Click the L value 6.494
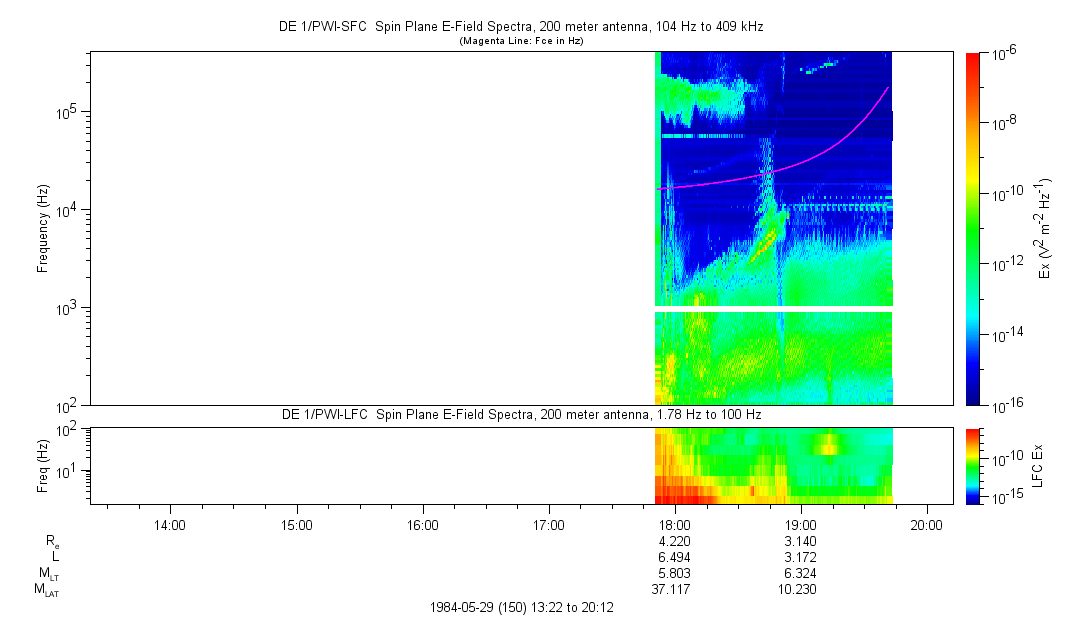This screenshot has height=620, width=1083. click(675, 557)
